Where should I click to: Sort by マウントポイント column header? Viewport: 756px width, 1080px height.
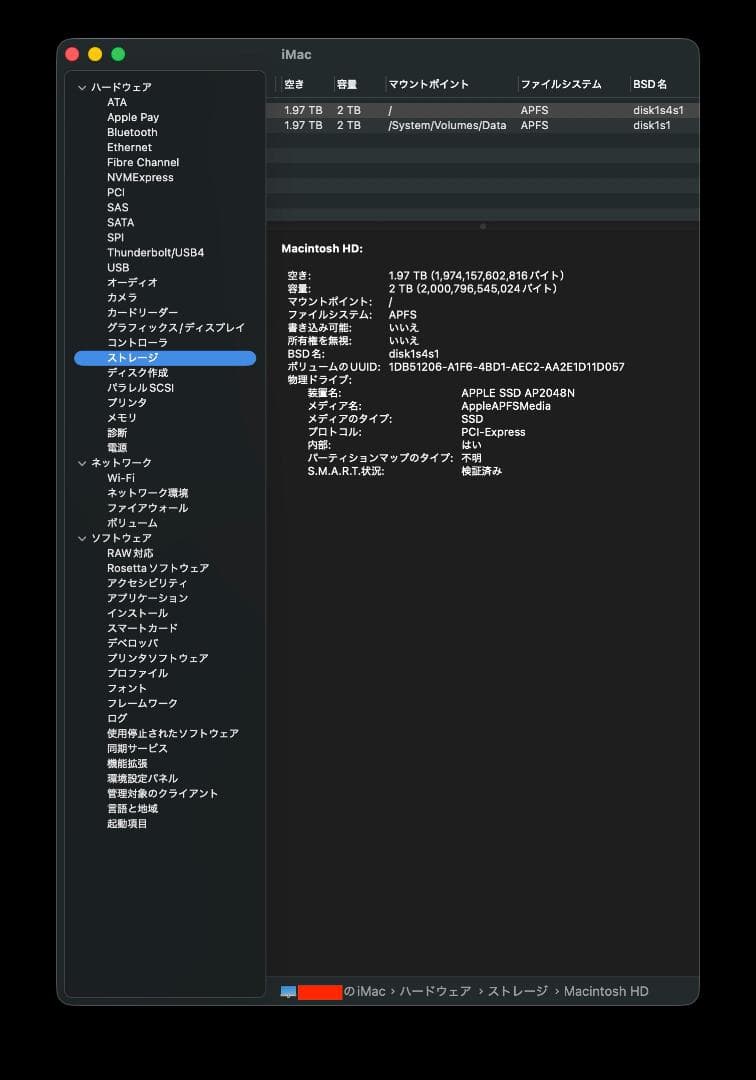point(428,85)
